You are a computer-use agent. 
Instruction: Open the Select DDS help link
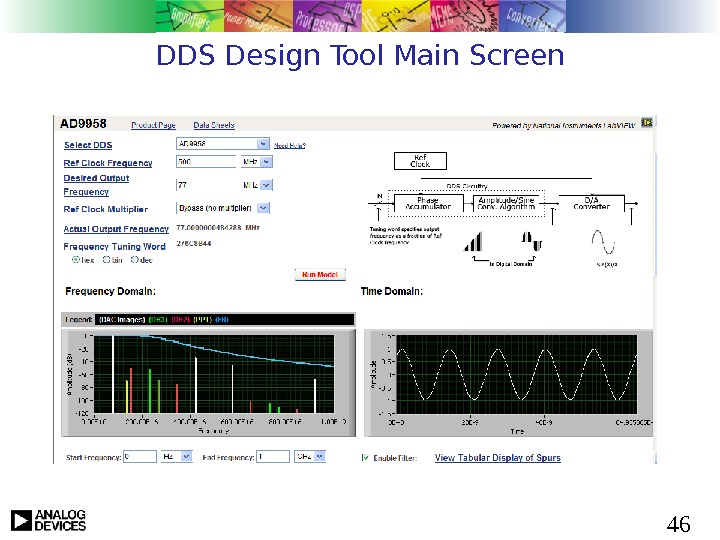(88, 145)
